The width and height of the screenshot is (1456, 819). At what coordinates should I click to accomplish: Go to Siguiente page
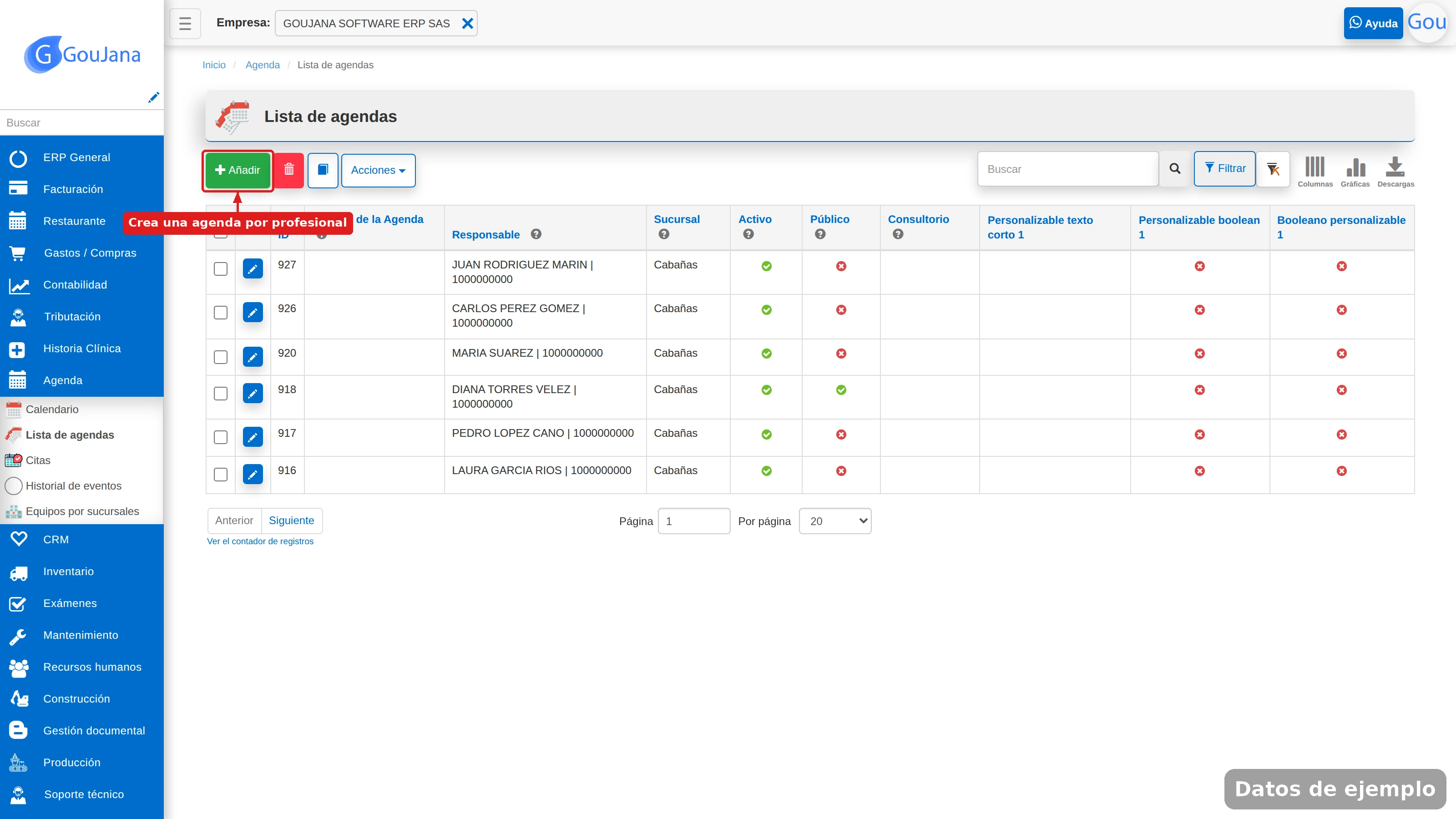coord(291,521)
